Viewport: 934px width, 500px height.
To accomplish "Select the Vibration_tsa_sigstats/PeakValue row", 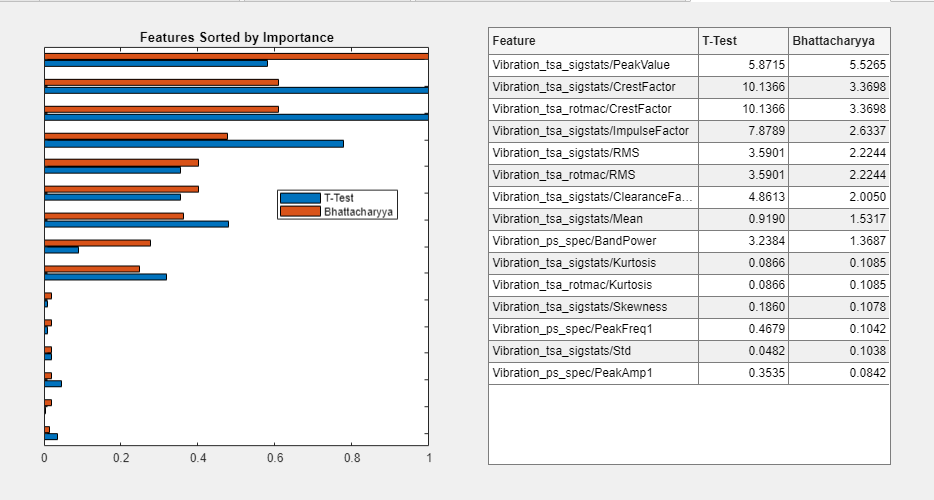I will [x=593, y=64].
